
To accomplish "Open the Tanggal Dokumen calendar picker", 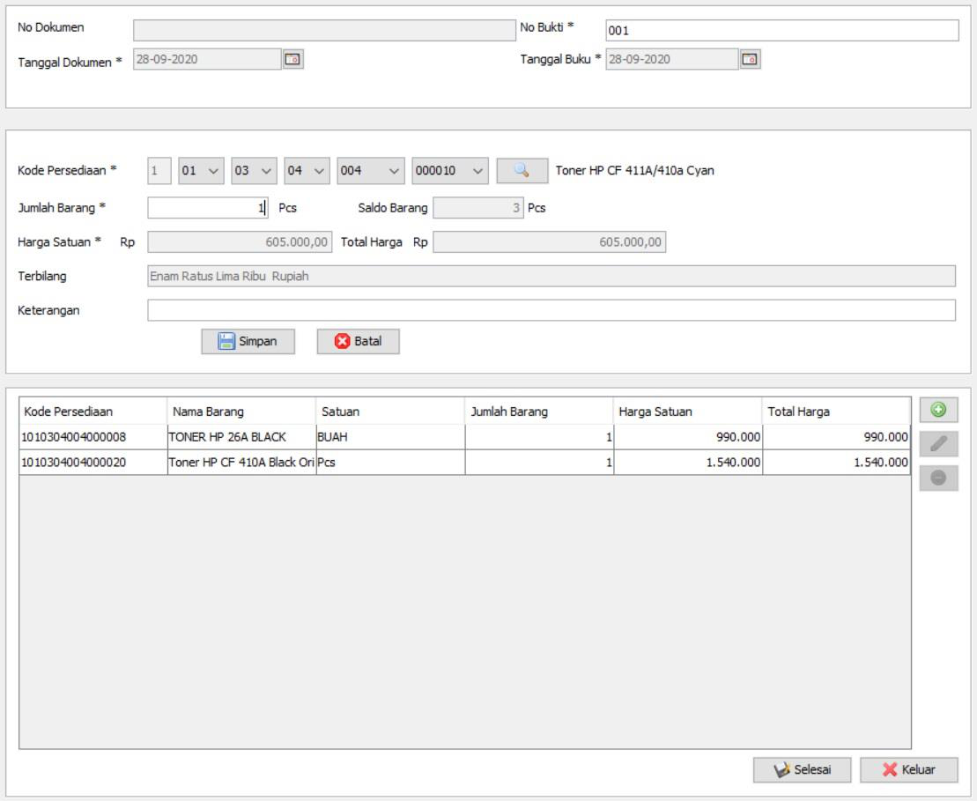I will (293, 59).
